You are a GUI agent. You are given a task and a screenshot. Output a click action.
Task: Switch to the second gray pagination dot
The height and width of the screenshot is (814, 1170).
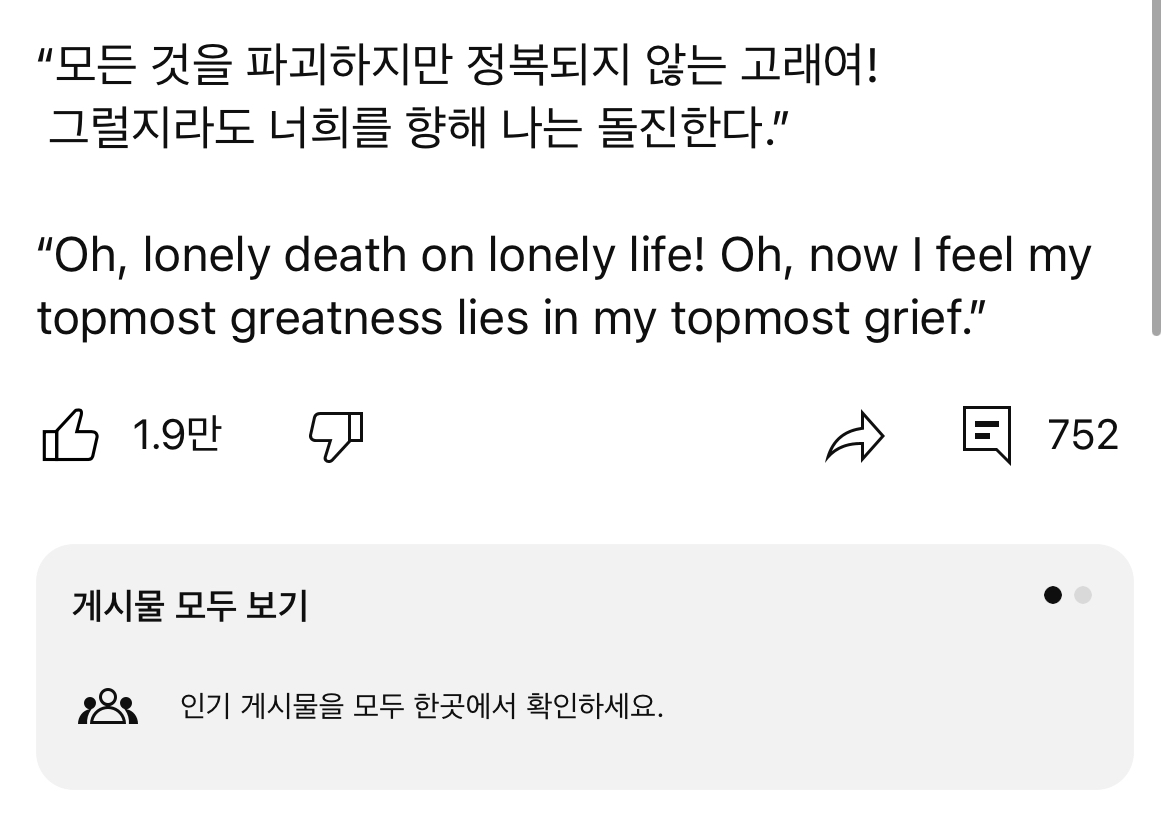point(1082,596)
